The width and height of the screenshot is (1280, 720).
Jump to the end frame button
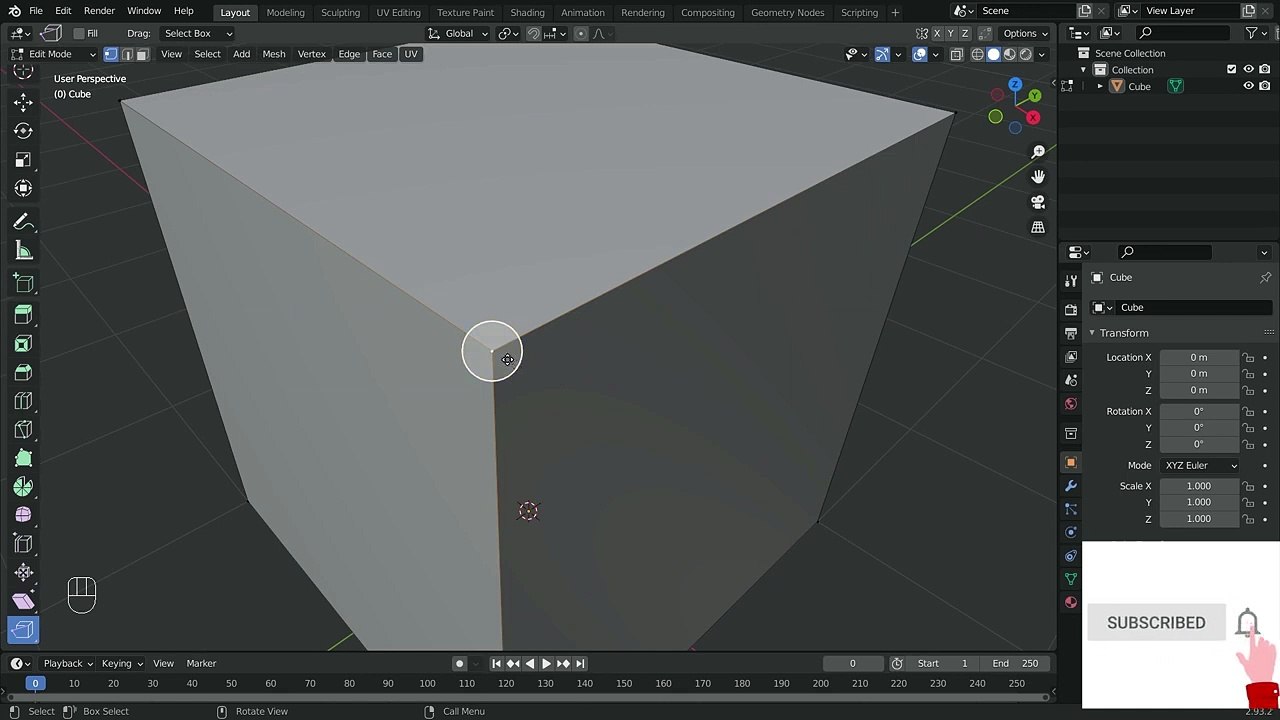pos(580,663)
